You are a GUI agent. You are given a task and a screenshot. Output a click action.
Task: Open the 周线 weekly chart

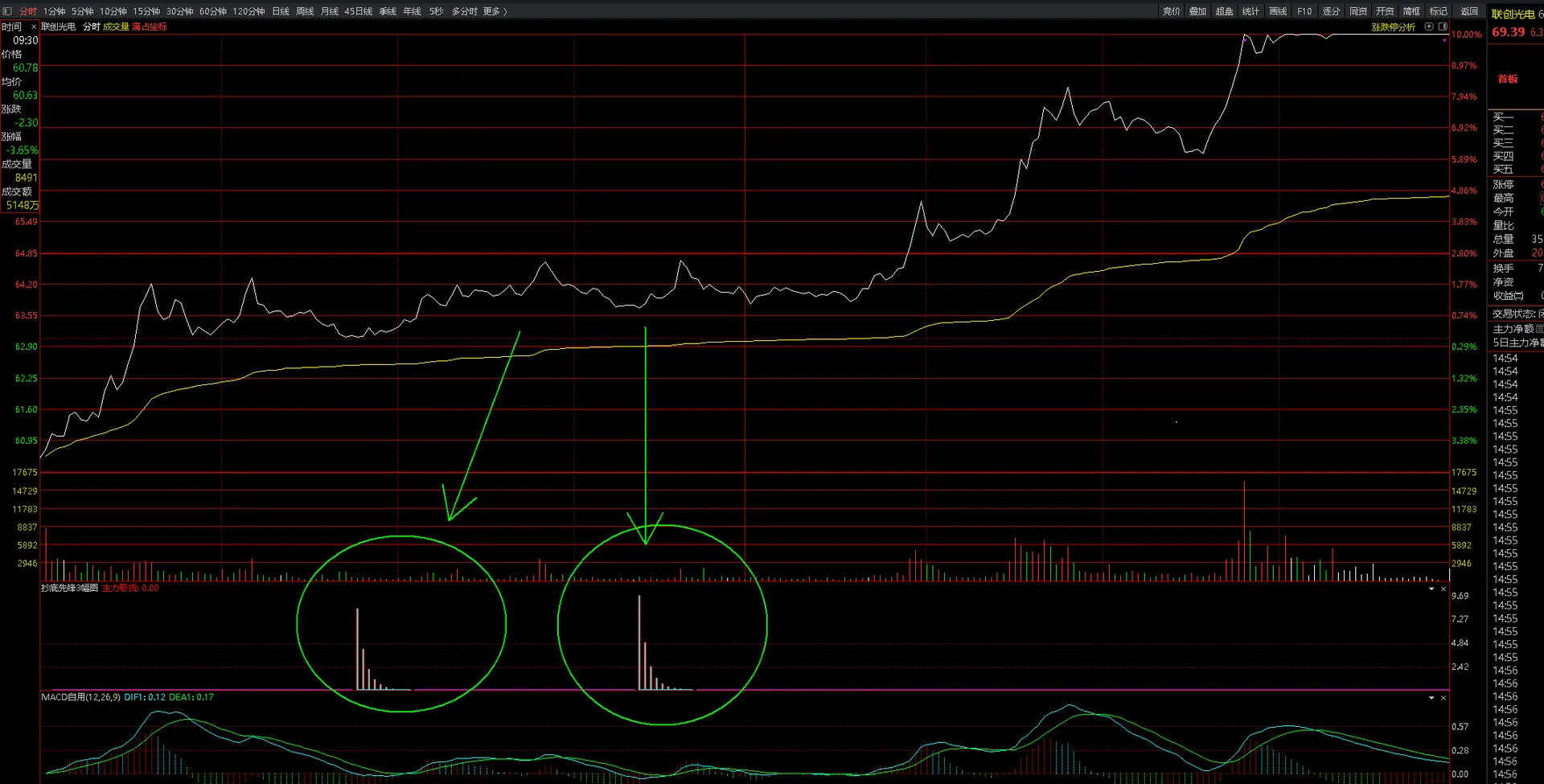coord(305,11)
